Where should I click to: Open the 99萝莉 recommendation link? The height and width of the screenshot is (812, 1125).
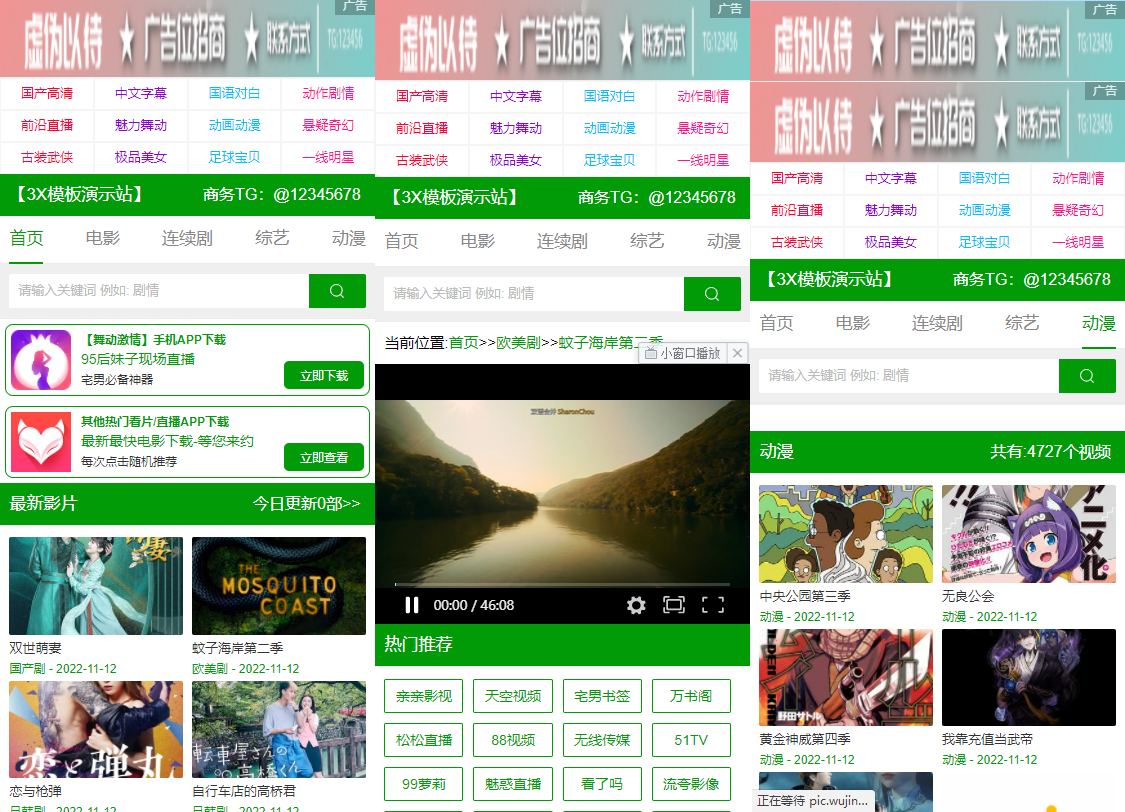[x=423, y=784]
